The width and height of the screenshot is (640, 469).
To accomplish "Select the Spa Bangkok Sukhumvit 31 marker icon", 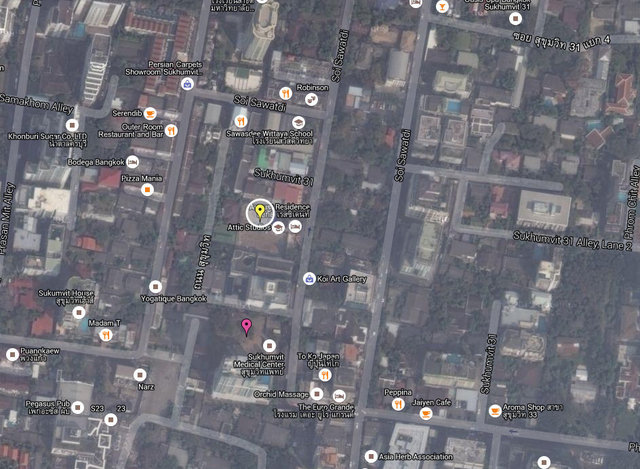I will (x=516, y=18).
